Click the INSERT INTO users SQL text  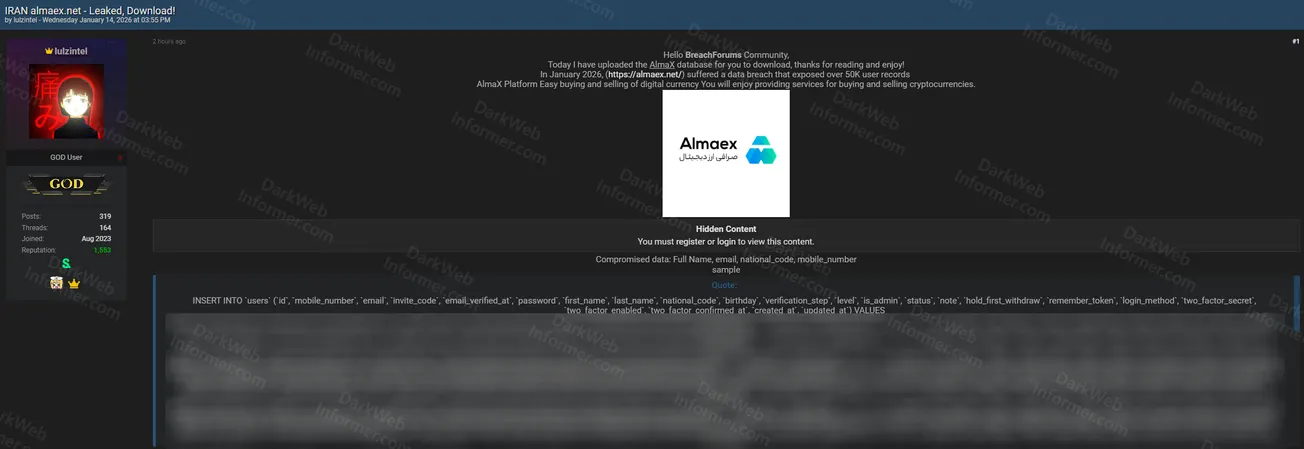pyautogui.click(x=725, y=305)
